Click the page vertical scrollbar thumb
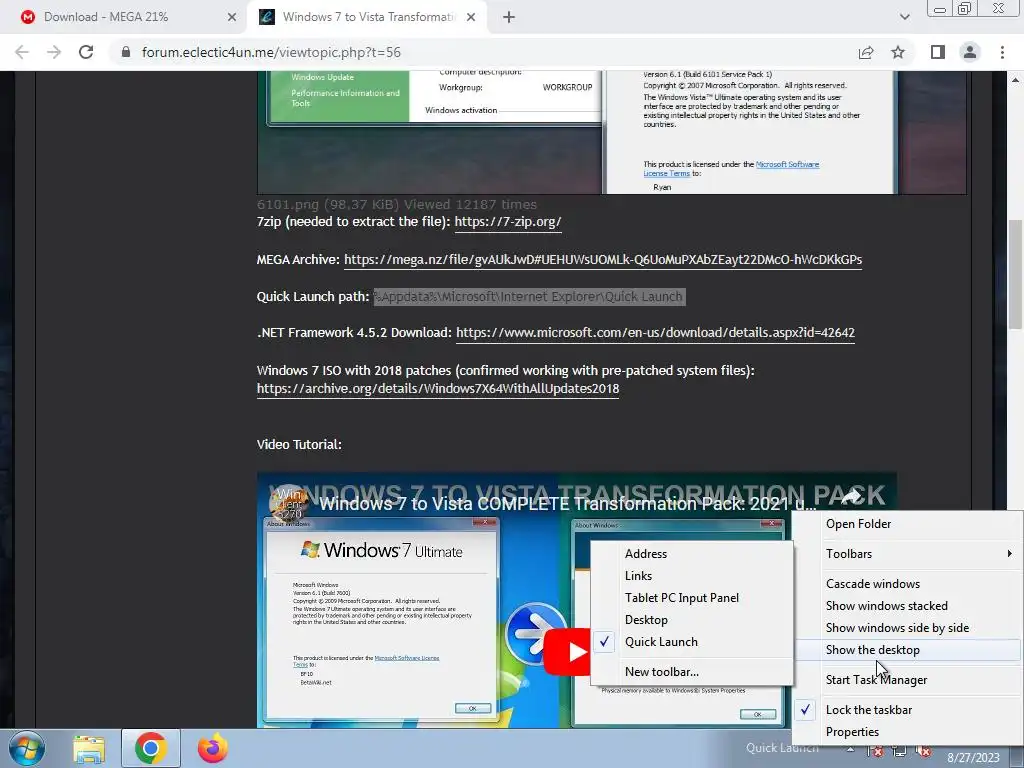Viewport: 1024px width, 768px height. [x=1015, y=274]
